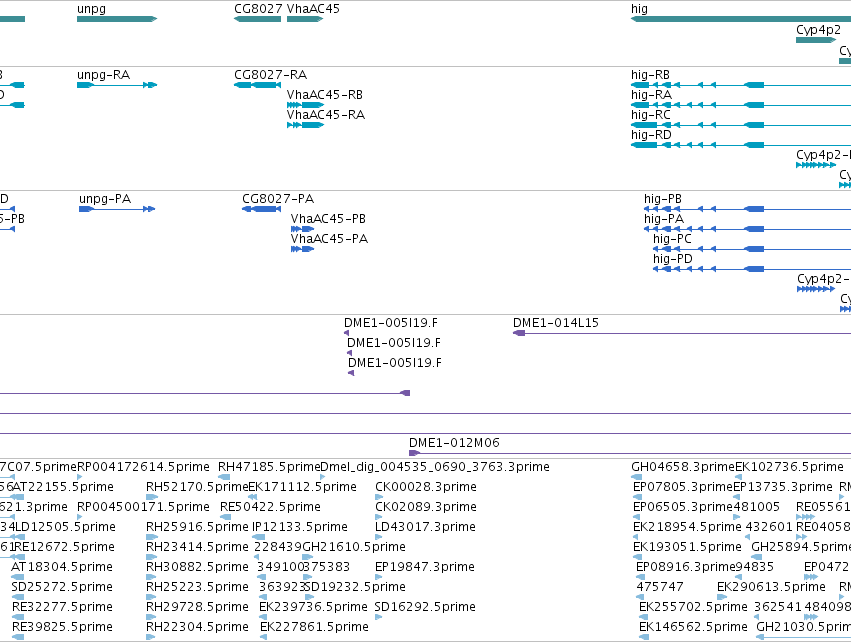This screenshot has height=642, width=851.
Task: Click the hig-RC transcript
Action: [741, 125]
